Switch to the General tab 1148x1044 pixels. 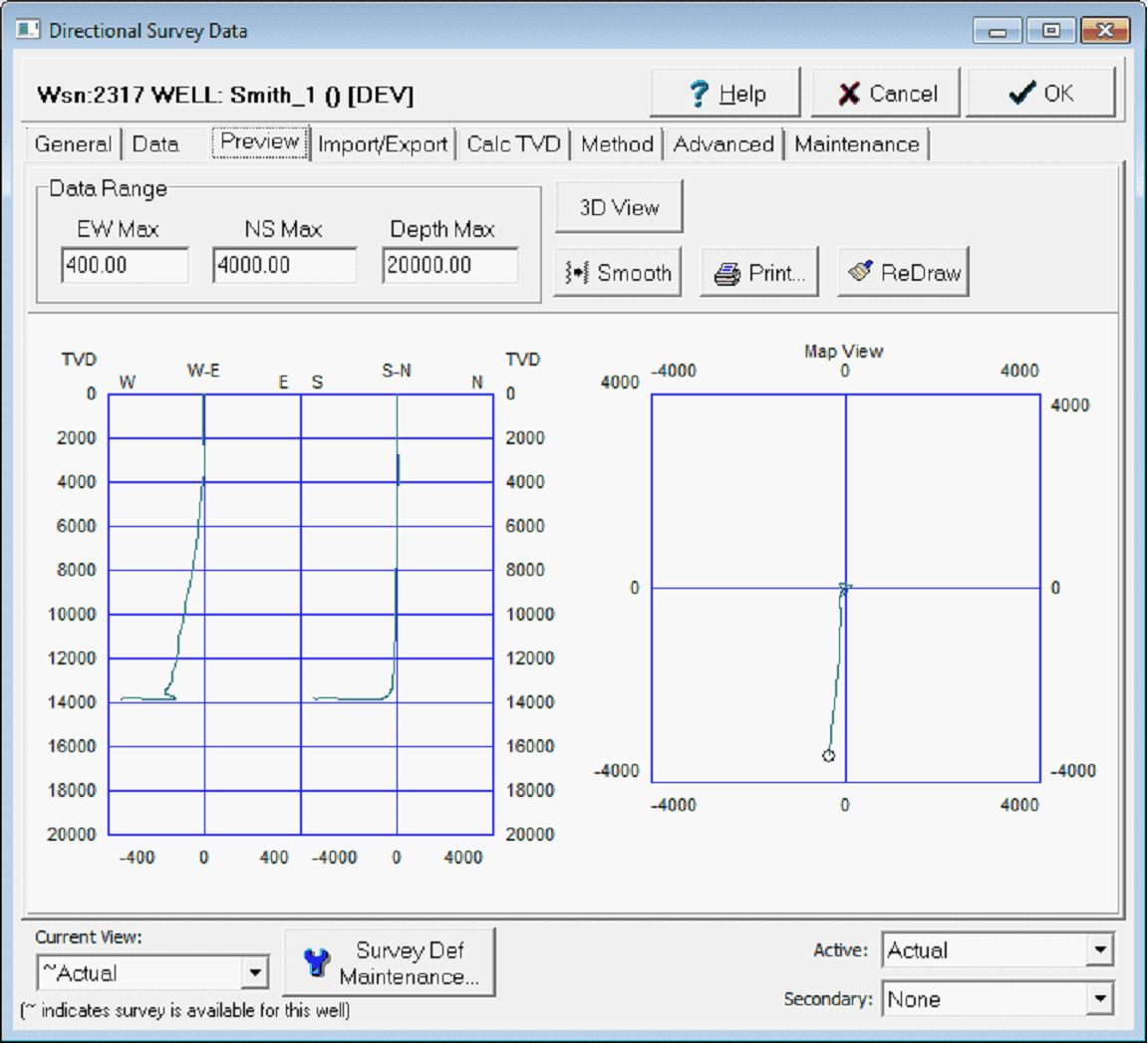73,144
